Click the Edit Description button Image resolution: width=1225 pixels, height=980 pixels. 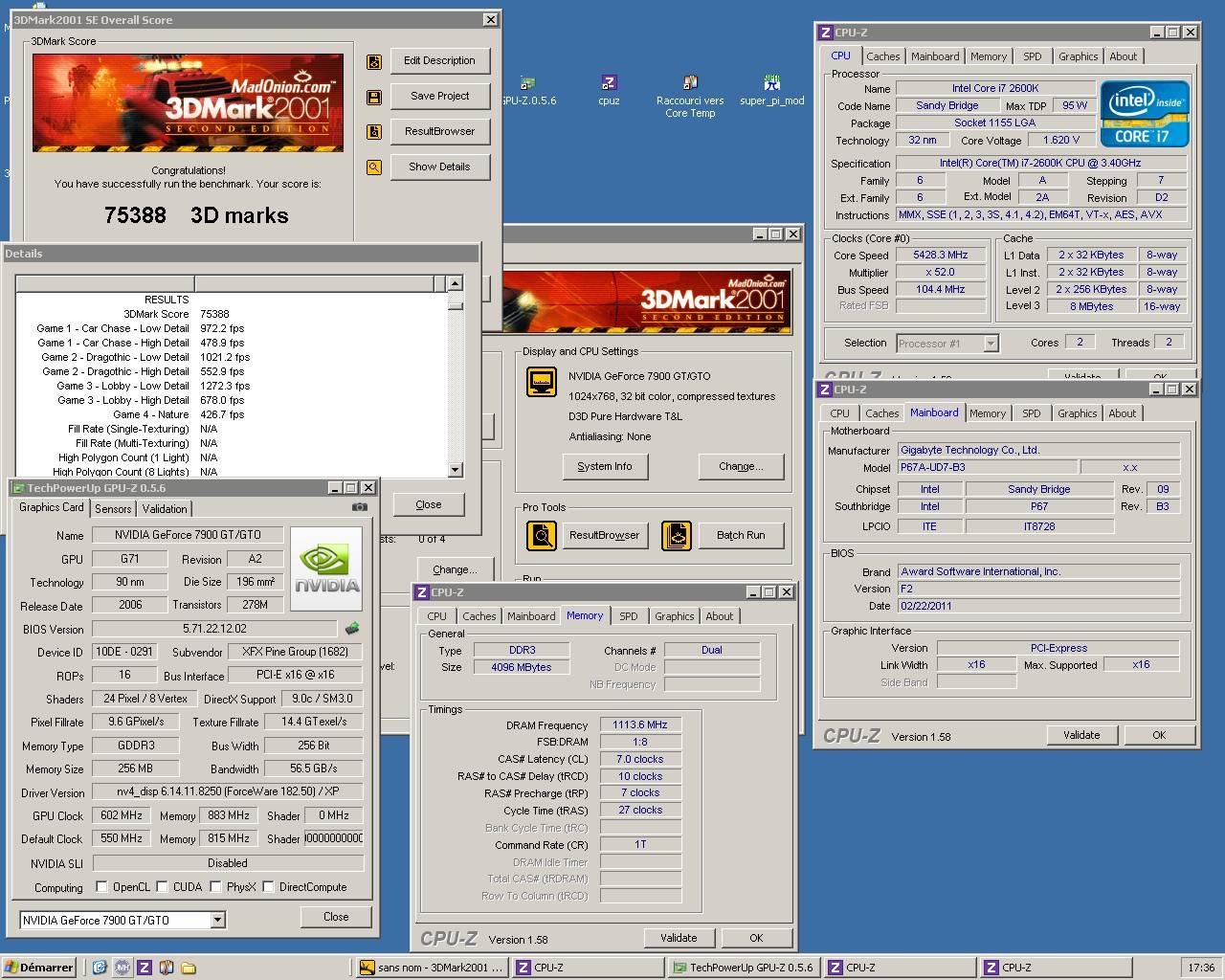click(x=439, y=60)
